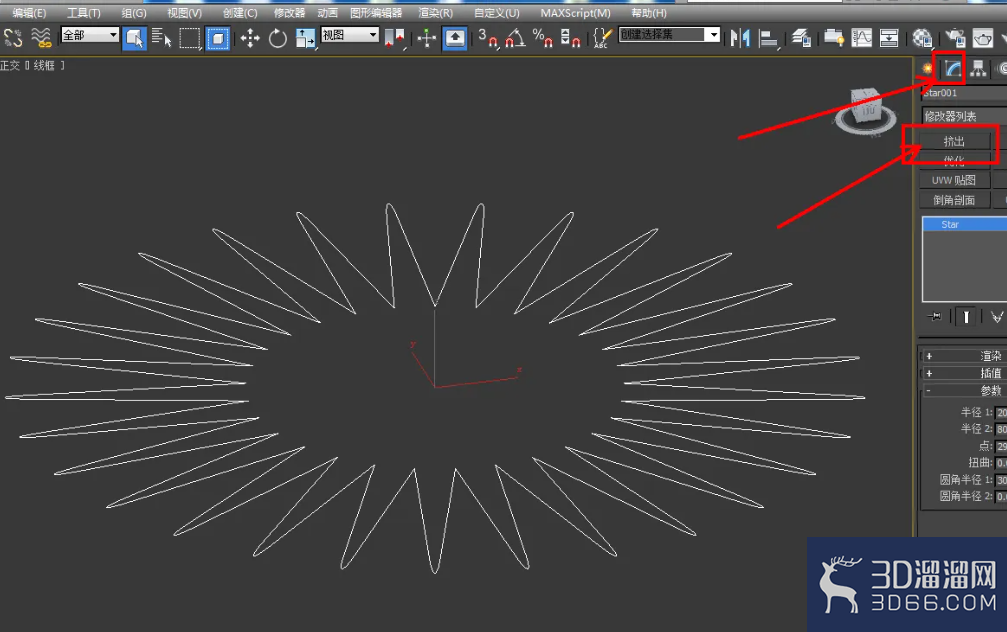Image resolution: width=1007 pixels, height=632 pixels.
Task: Collapse the 参数 rollout
Action: pos(963,391)
